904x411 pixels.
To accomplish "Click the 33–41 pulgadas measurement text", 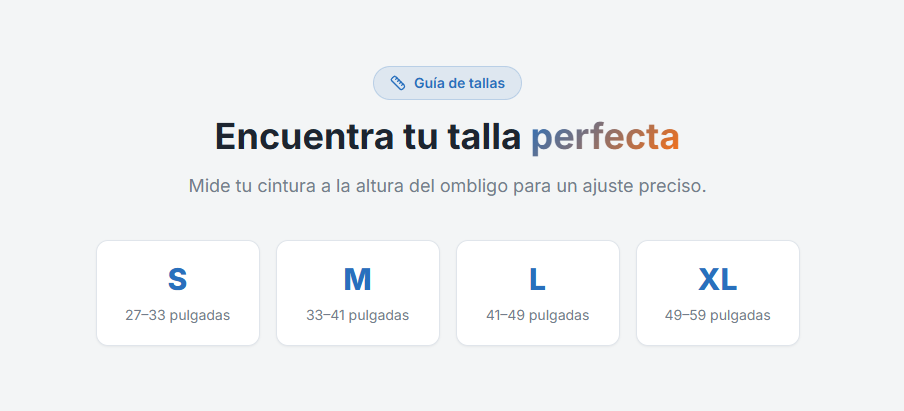I will pos(357,315).
